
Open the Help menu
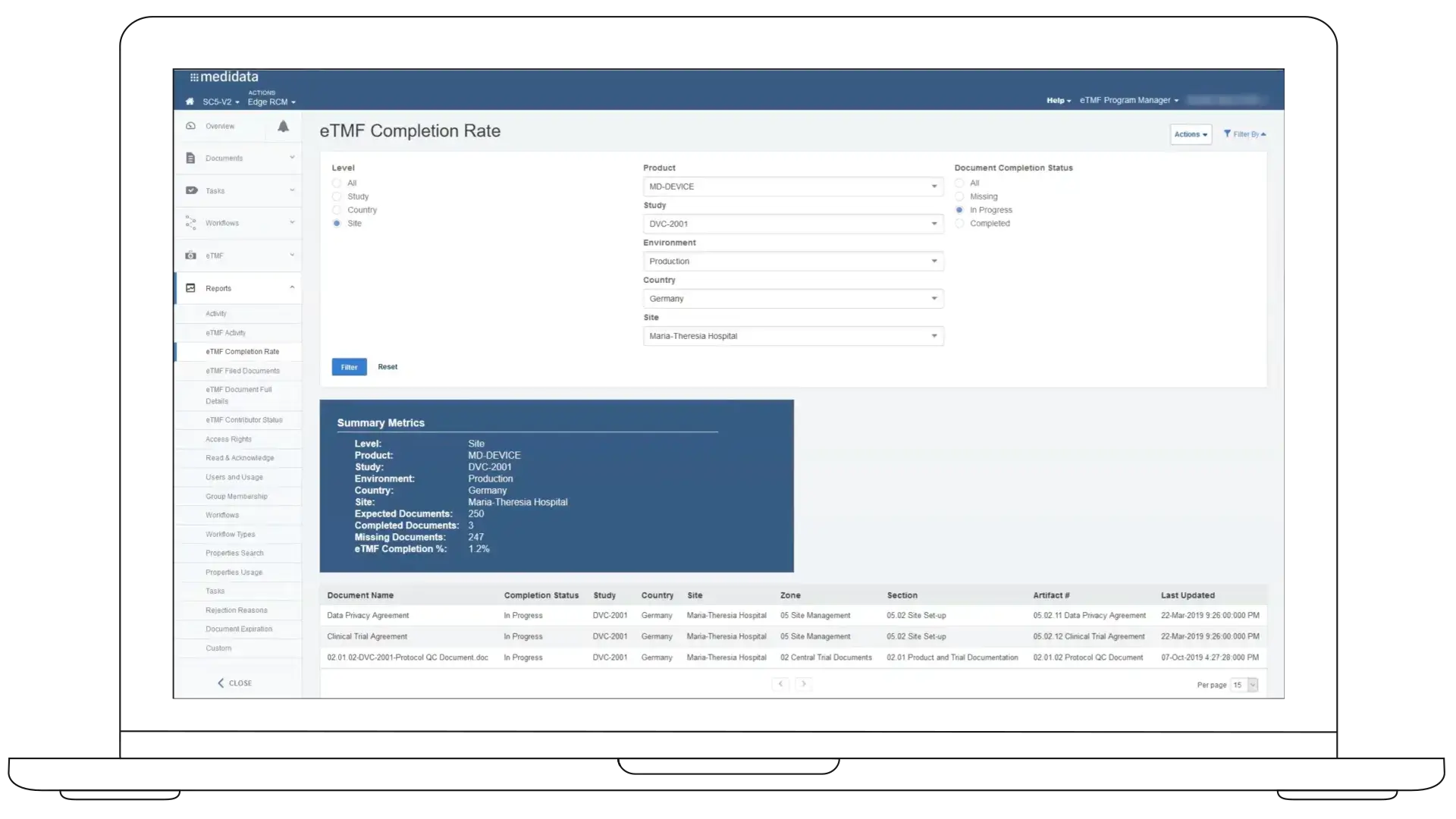click(1058, 100)
